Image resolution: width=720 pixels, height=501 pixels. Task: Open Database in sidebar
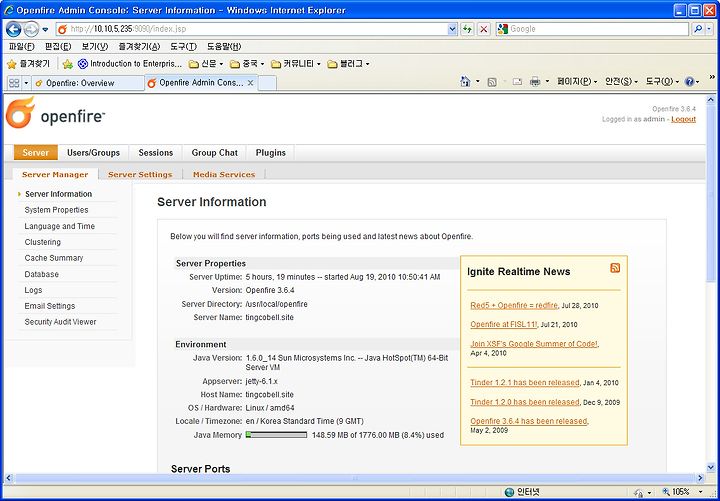point(42,274)
